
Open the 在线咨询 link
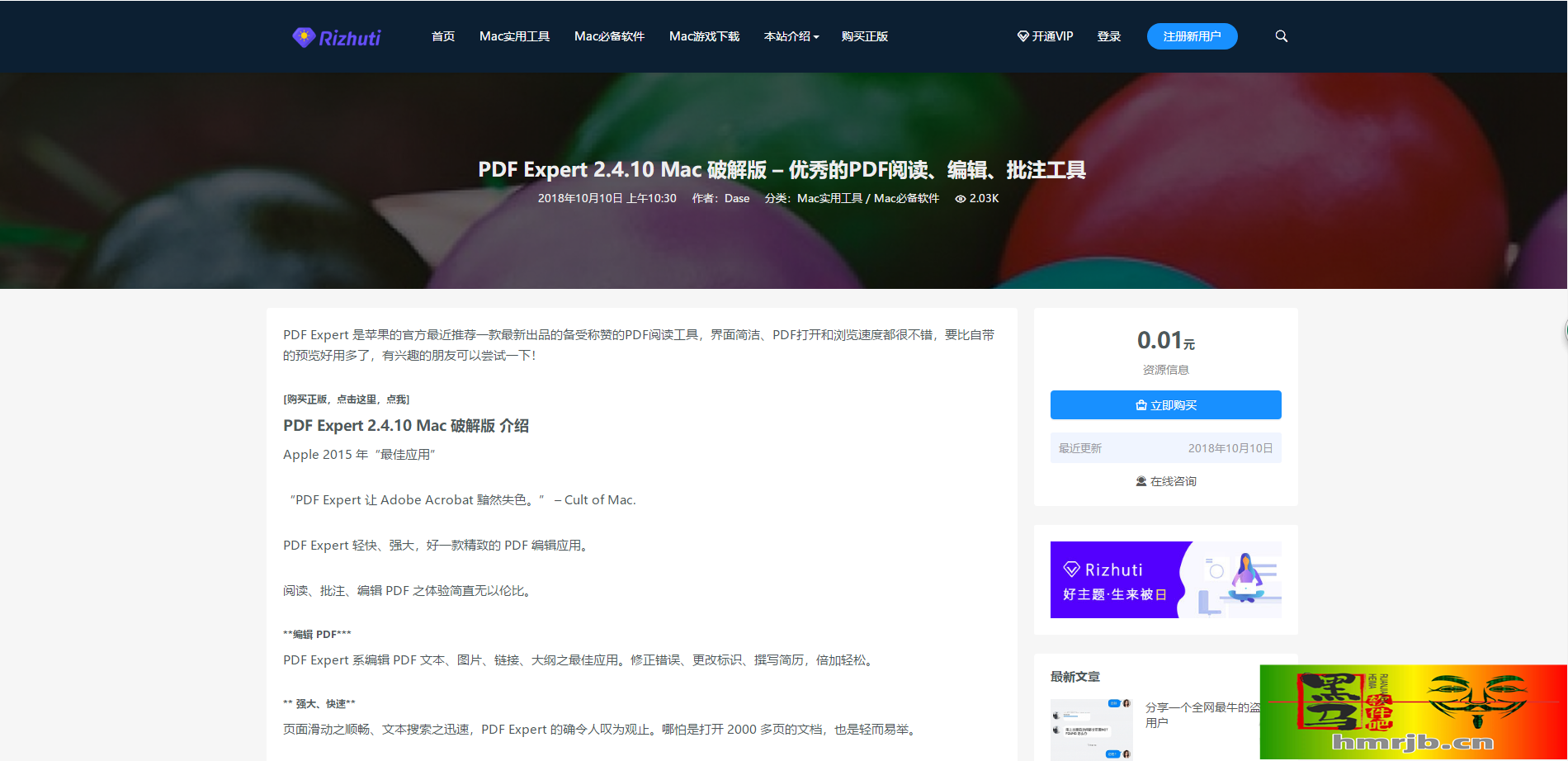pyautogui.click(x=1165, y=481)
